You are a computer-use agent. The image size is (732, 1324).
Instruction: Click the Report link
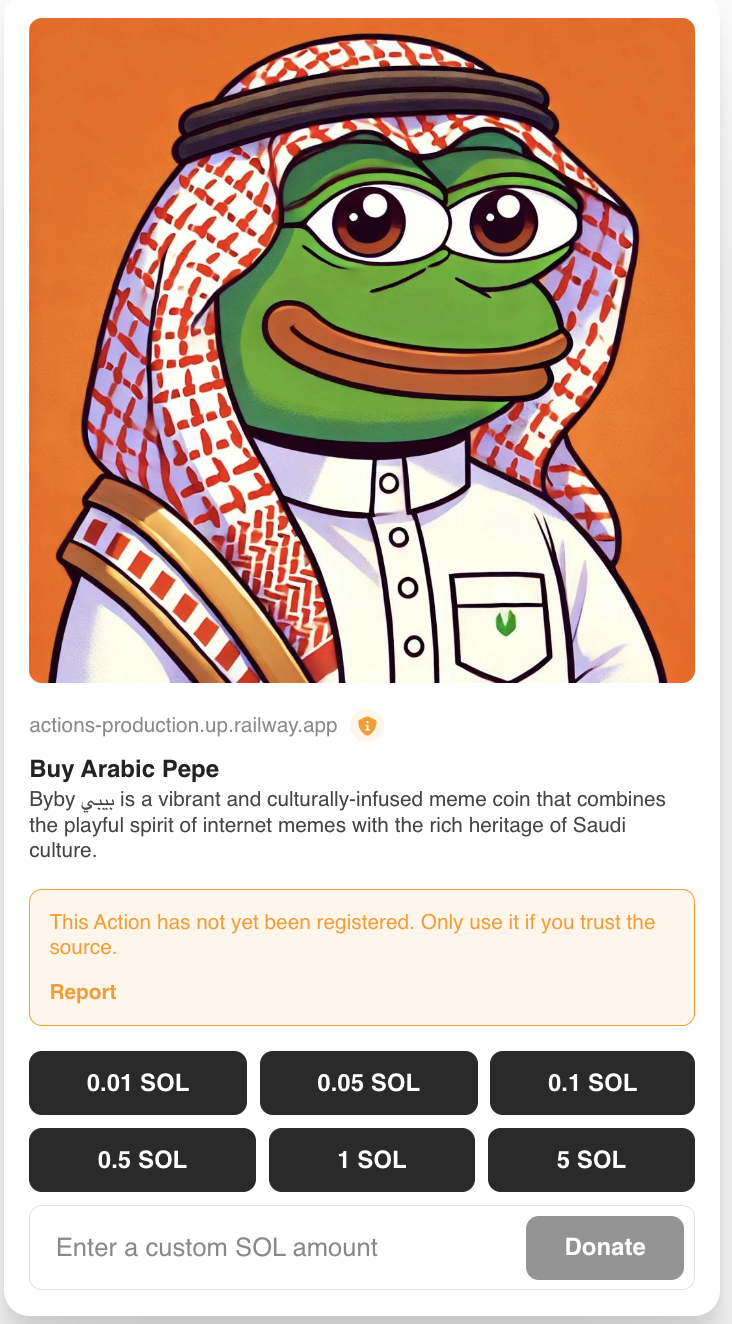click(83, 992)
